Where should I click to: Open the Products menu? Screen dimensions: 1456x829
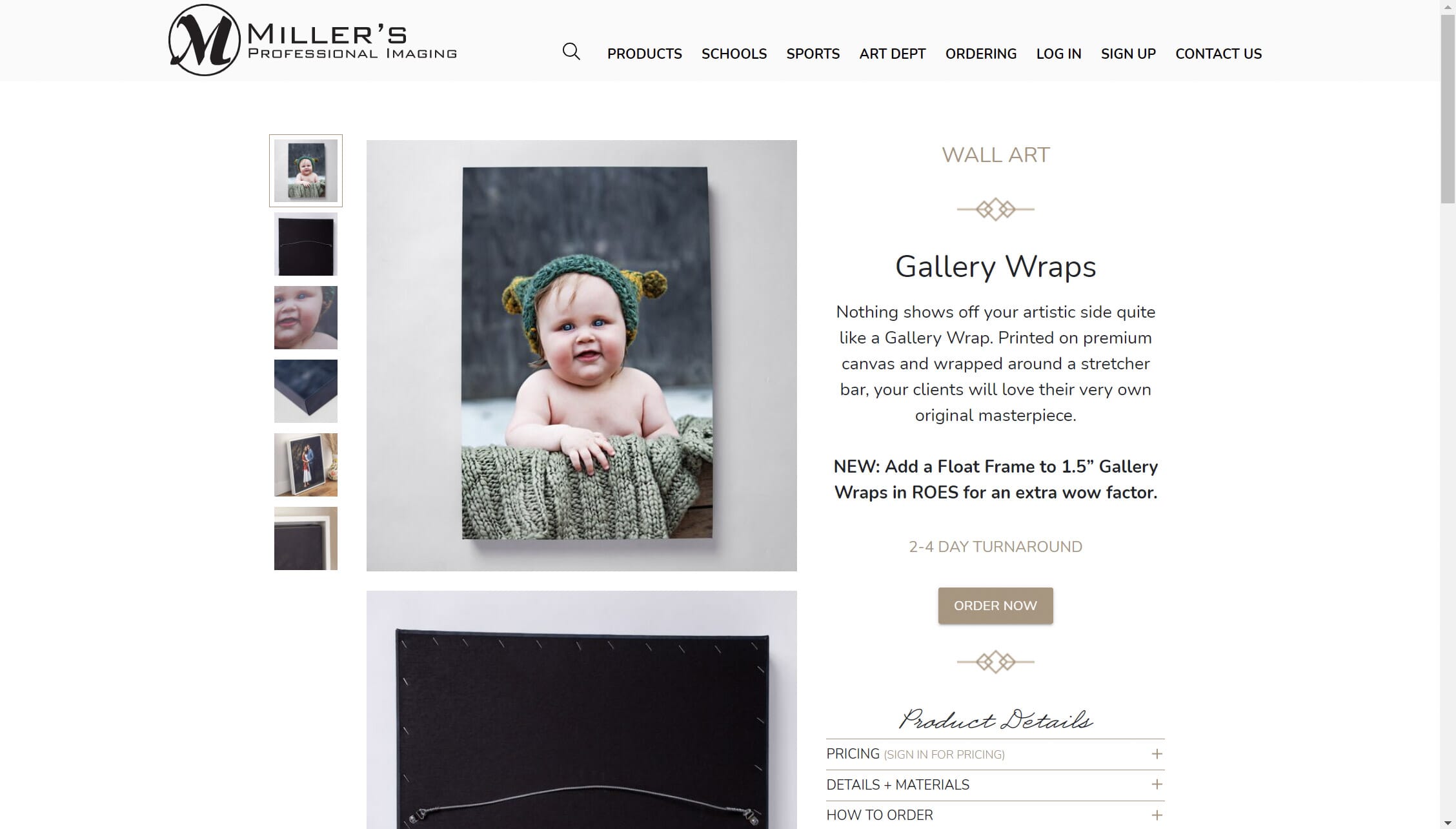pyautogui.click(x=644, y=54)
